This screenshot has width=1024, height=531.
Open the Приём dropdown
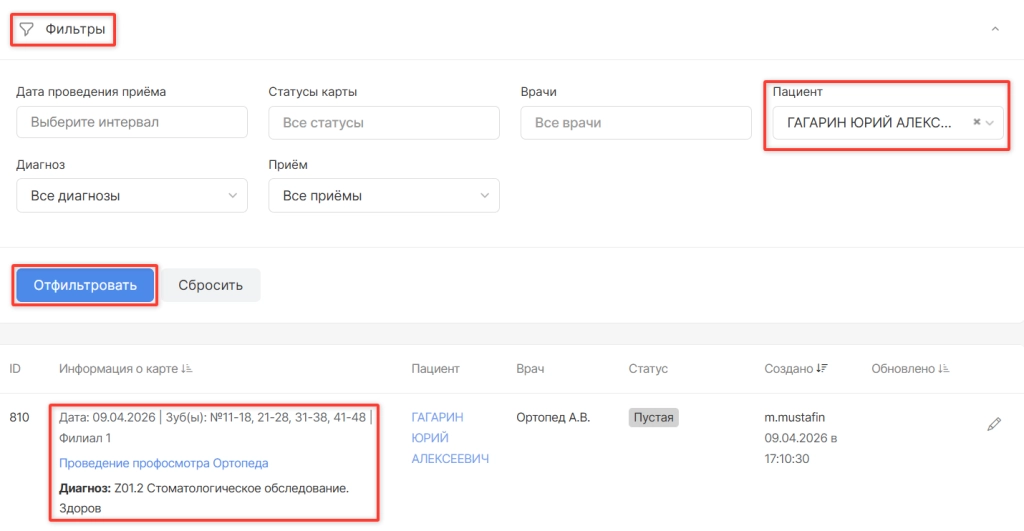click(x=384, y=196)
